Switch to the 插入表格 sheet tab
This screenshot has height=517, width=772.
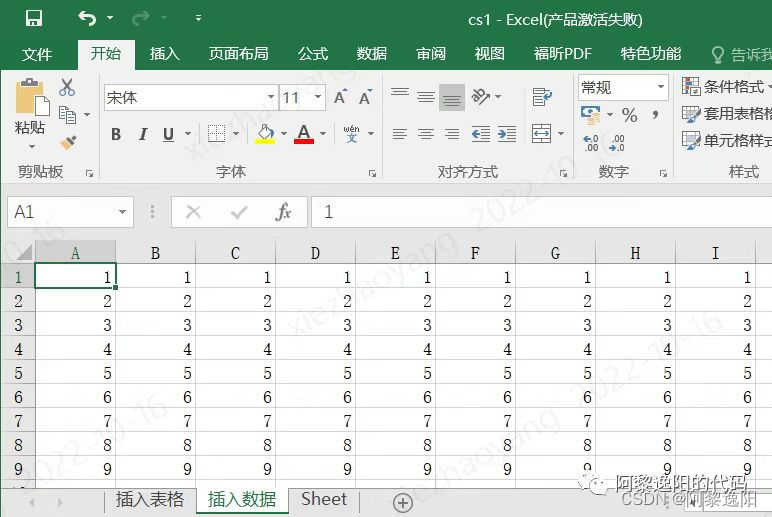coord(150,500)
